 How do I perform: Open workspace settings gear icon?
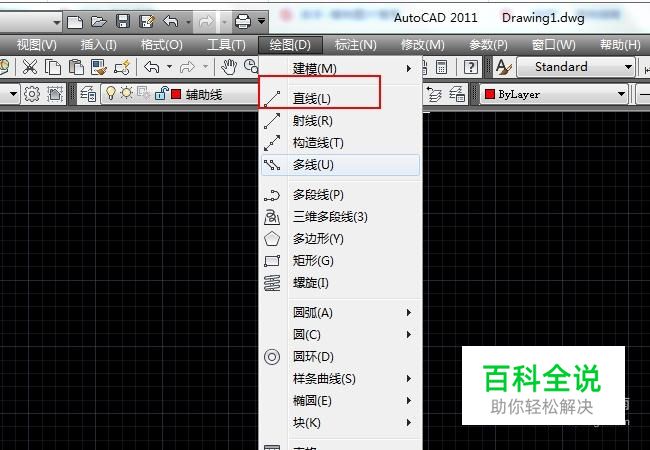click(32, 94)
